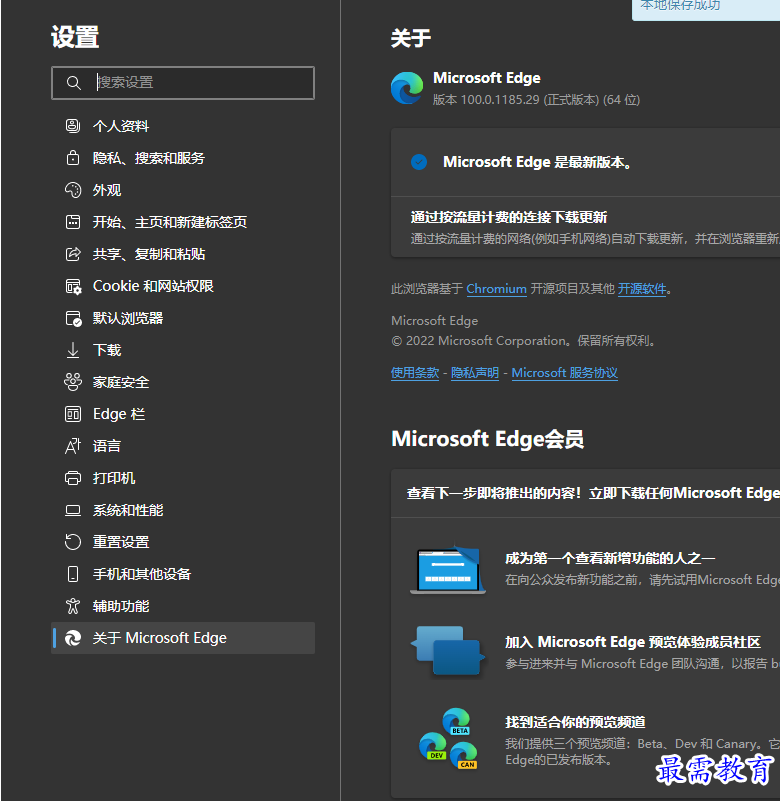Click the lock icon for 隐私、搜索和服务
Image resolution: width=780 pixels, height=801 pixels.
pos(73,158)
